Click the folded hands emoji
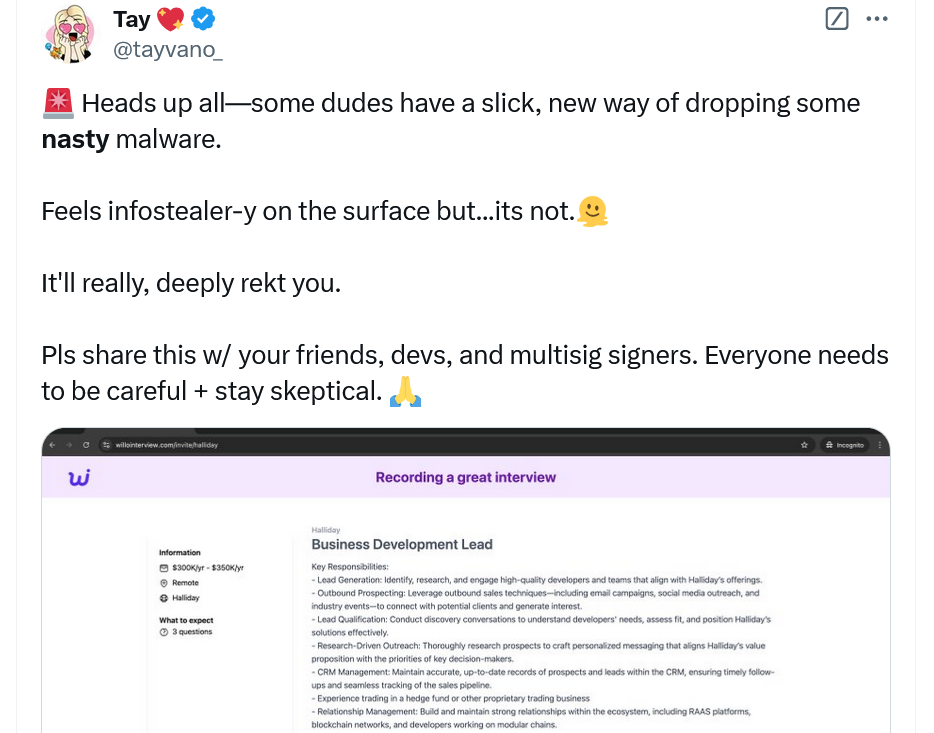This screenshot has height=733, width=934. pos(404,391)
